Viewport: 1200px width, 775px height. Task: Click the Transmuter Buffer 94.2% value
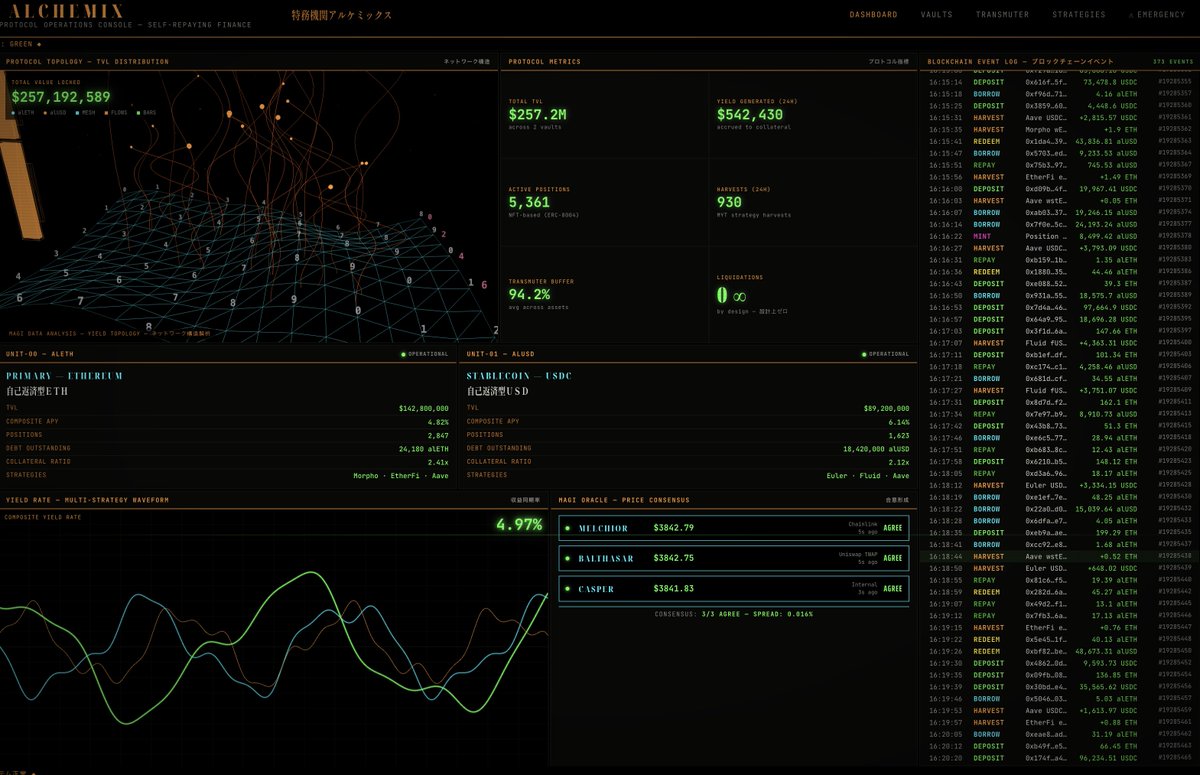point(529,294)
